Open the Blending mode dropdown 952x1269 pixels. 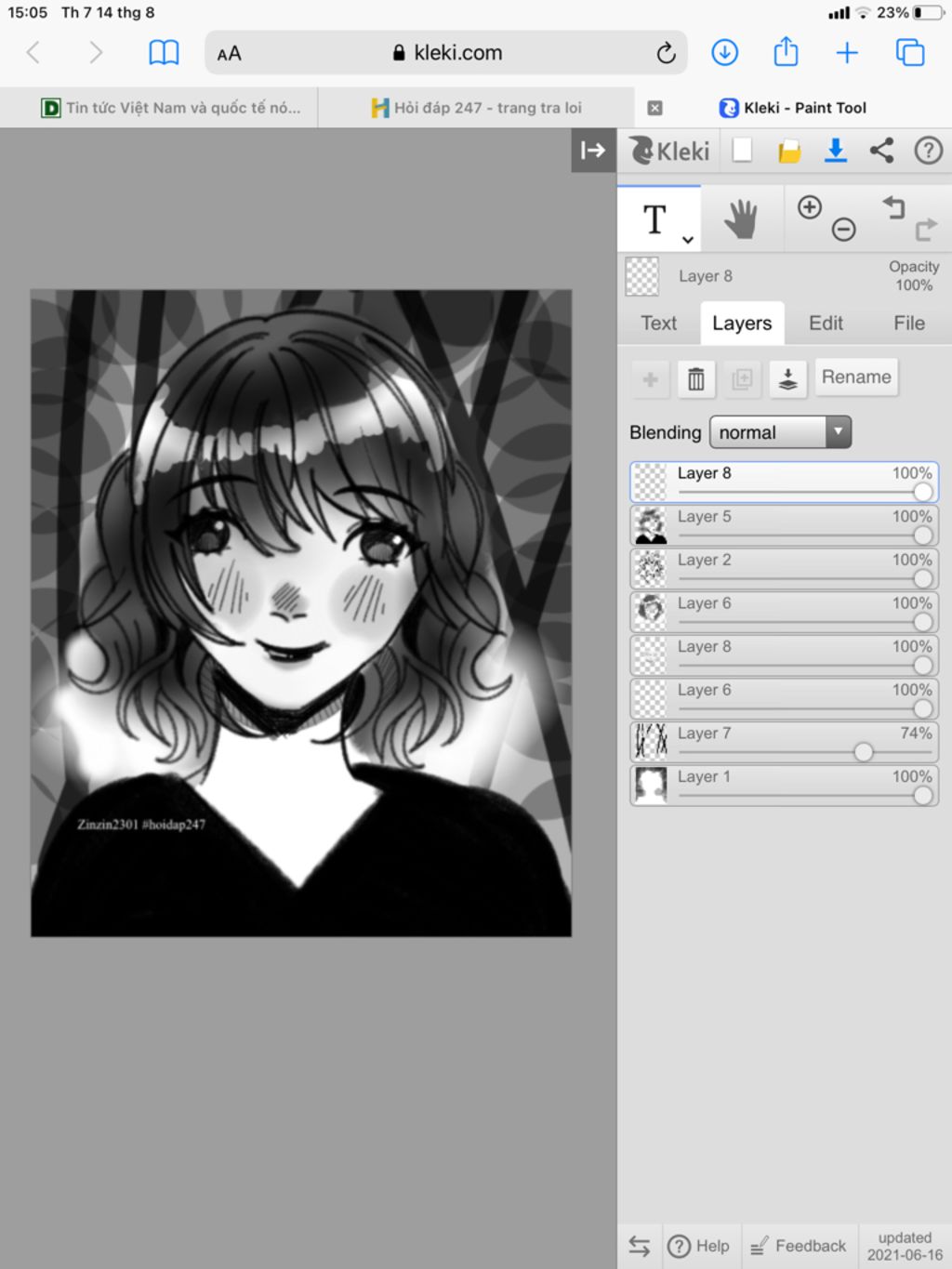(780, 432)
